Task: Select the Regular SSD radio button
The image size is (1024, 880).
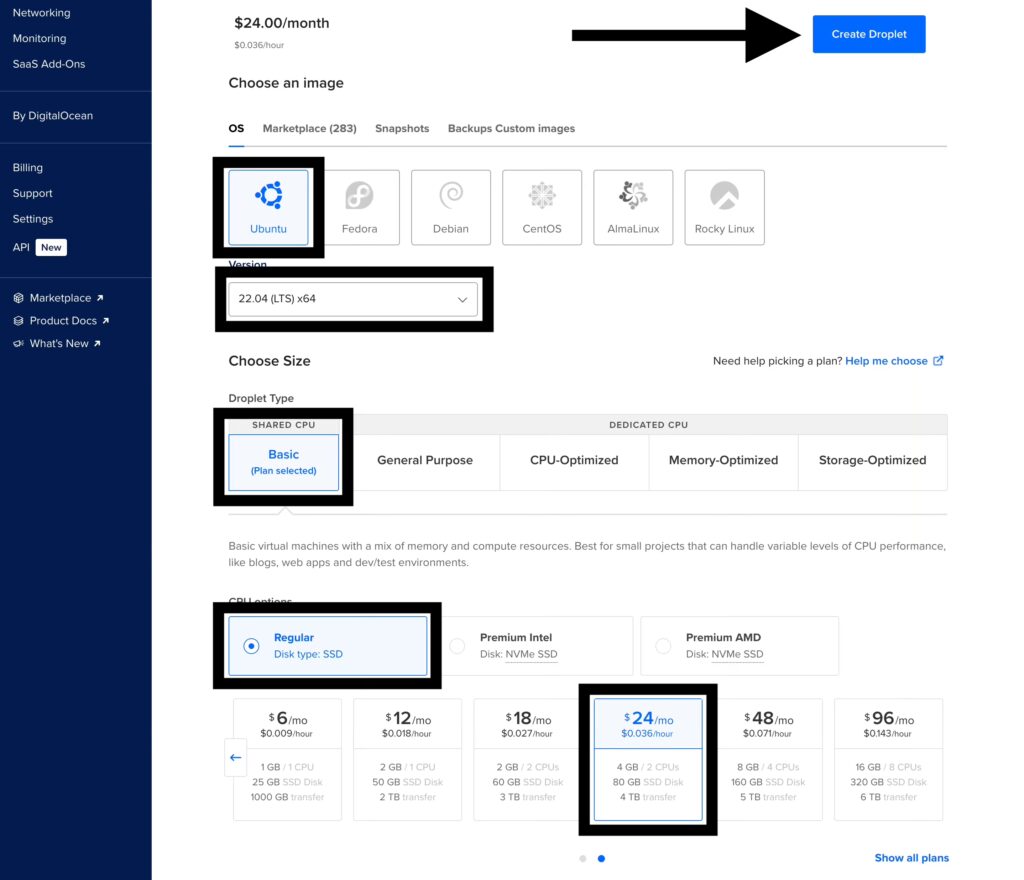Action: pyautogui.click(x=251, y=646)
